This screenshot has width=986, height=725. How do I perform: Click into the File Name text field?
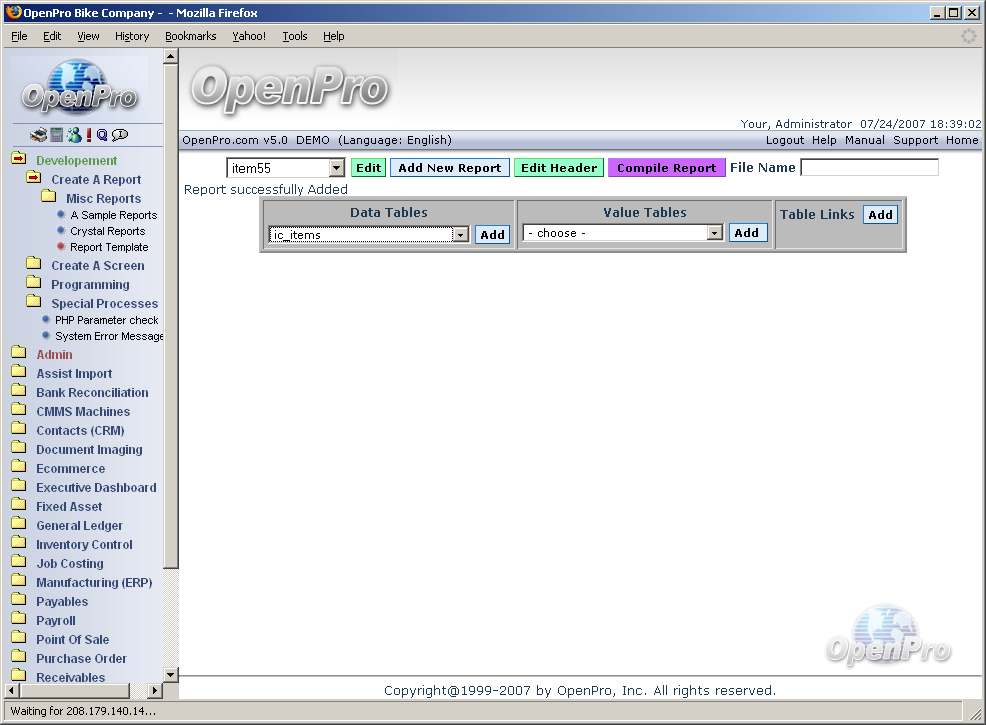[x=869, y=168]
